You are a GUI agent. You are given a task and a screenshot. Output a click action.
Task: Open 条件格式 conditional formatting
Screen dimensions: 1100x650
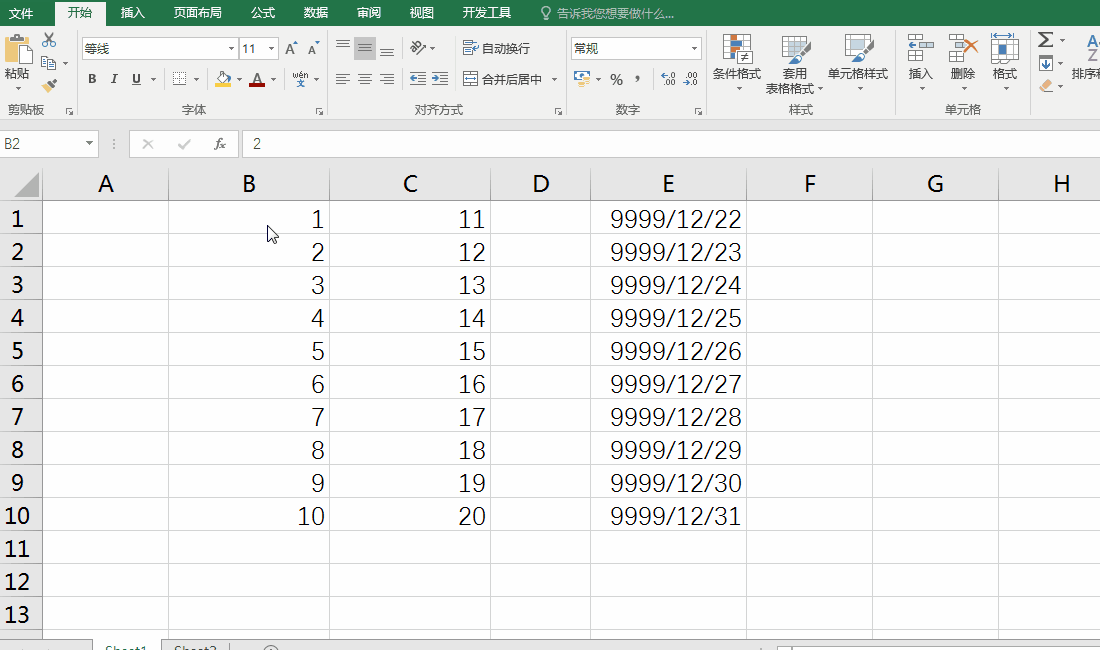737,64
